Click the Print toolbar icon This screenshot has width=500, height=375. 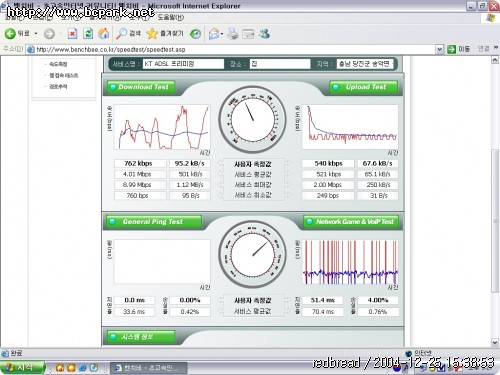(x=233, y=34)
